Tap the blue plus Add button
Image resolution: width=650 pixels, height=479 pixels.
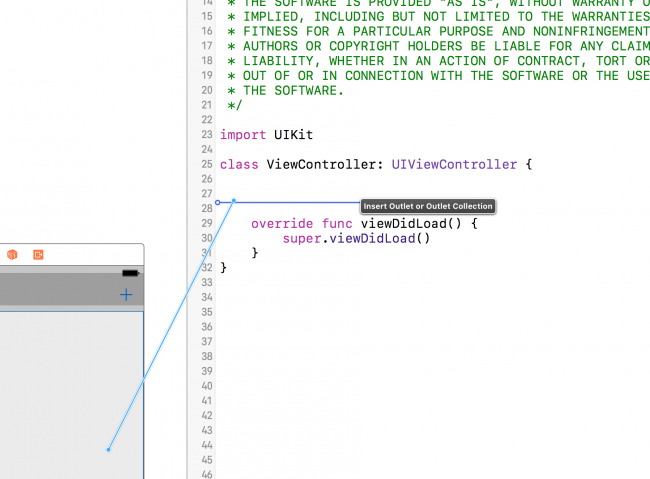tap(126, 294)
